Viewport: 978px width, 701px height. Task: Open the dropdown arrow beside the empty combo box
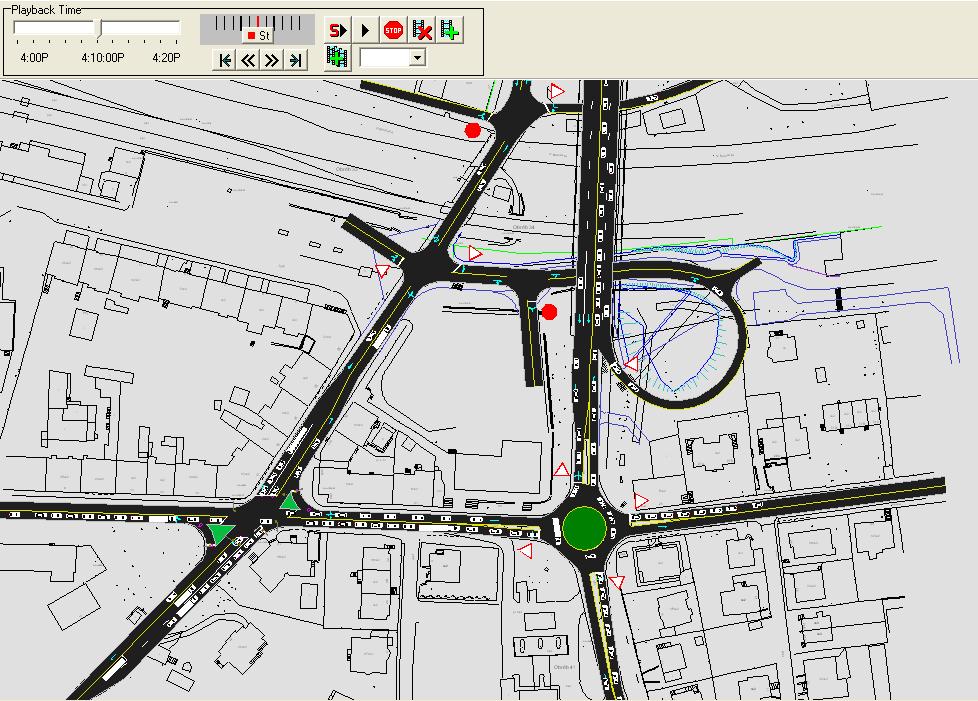tap(418, 58)
